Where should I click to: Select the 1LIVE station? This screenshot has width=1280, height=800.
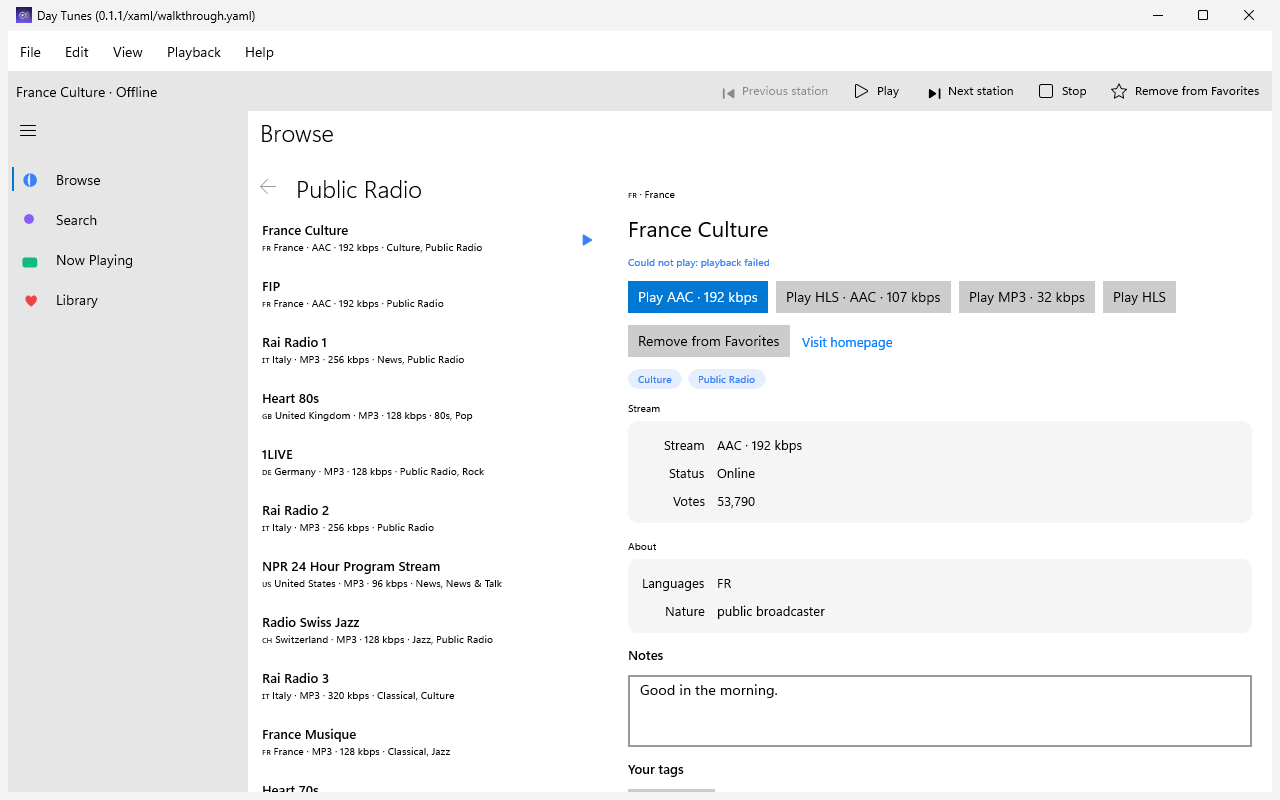pos(427,462)
